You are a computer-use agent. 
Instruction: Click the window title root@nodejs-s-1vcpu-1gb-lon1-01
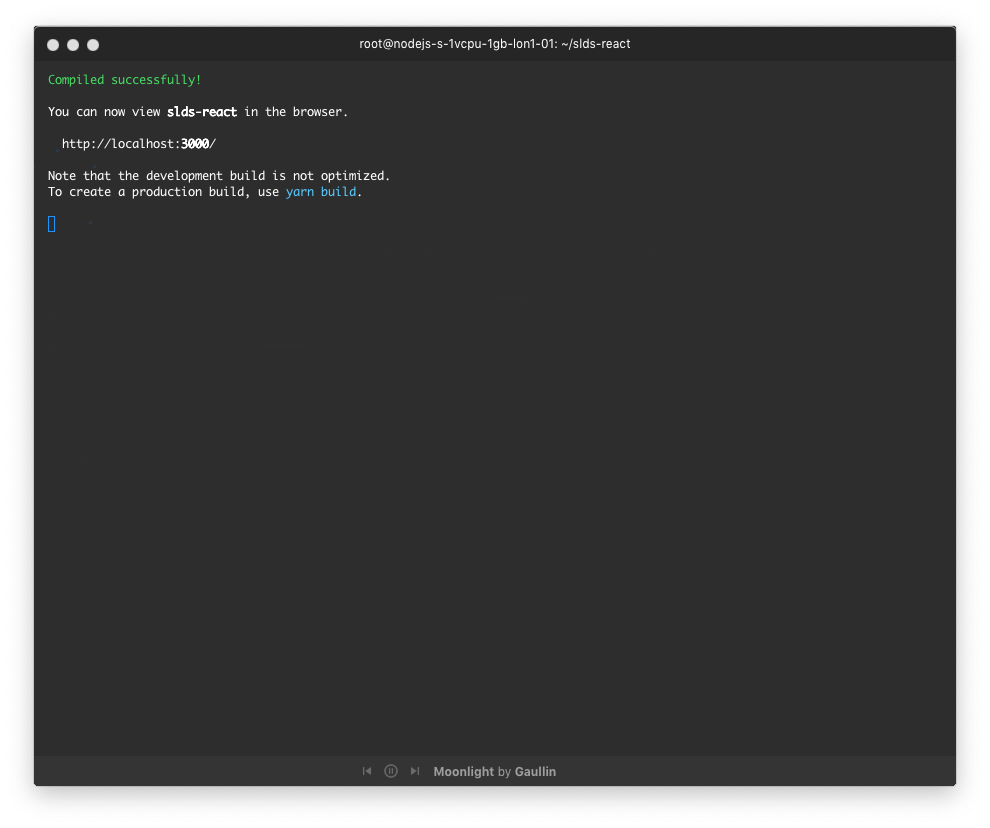pyautogui.click(x=457, y=44)
